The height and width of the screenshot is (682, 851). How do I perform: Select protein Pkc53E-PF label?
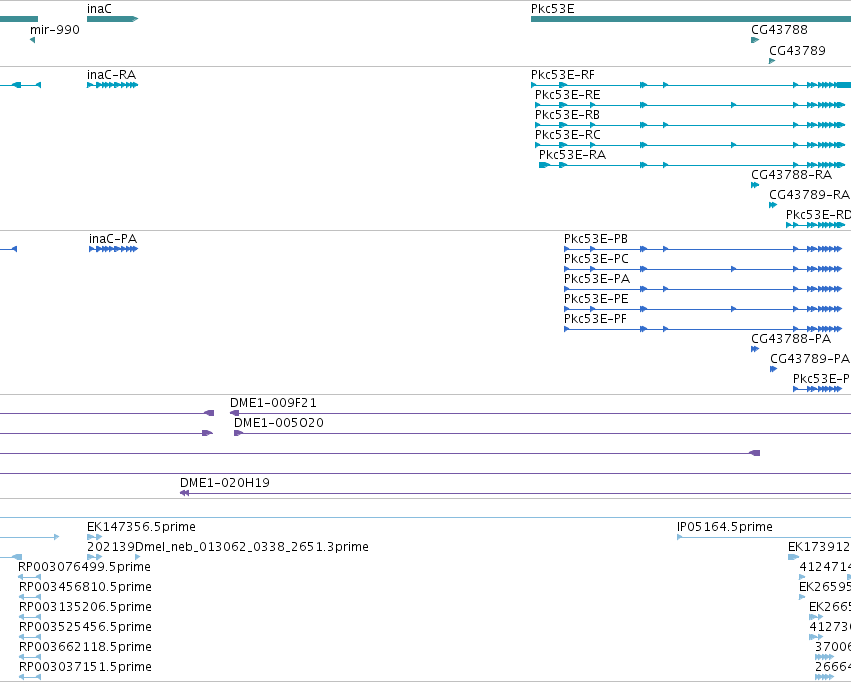pyautogui.click(x=595, y=319)
